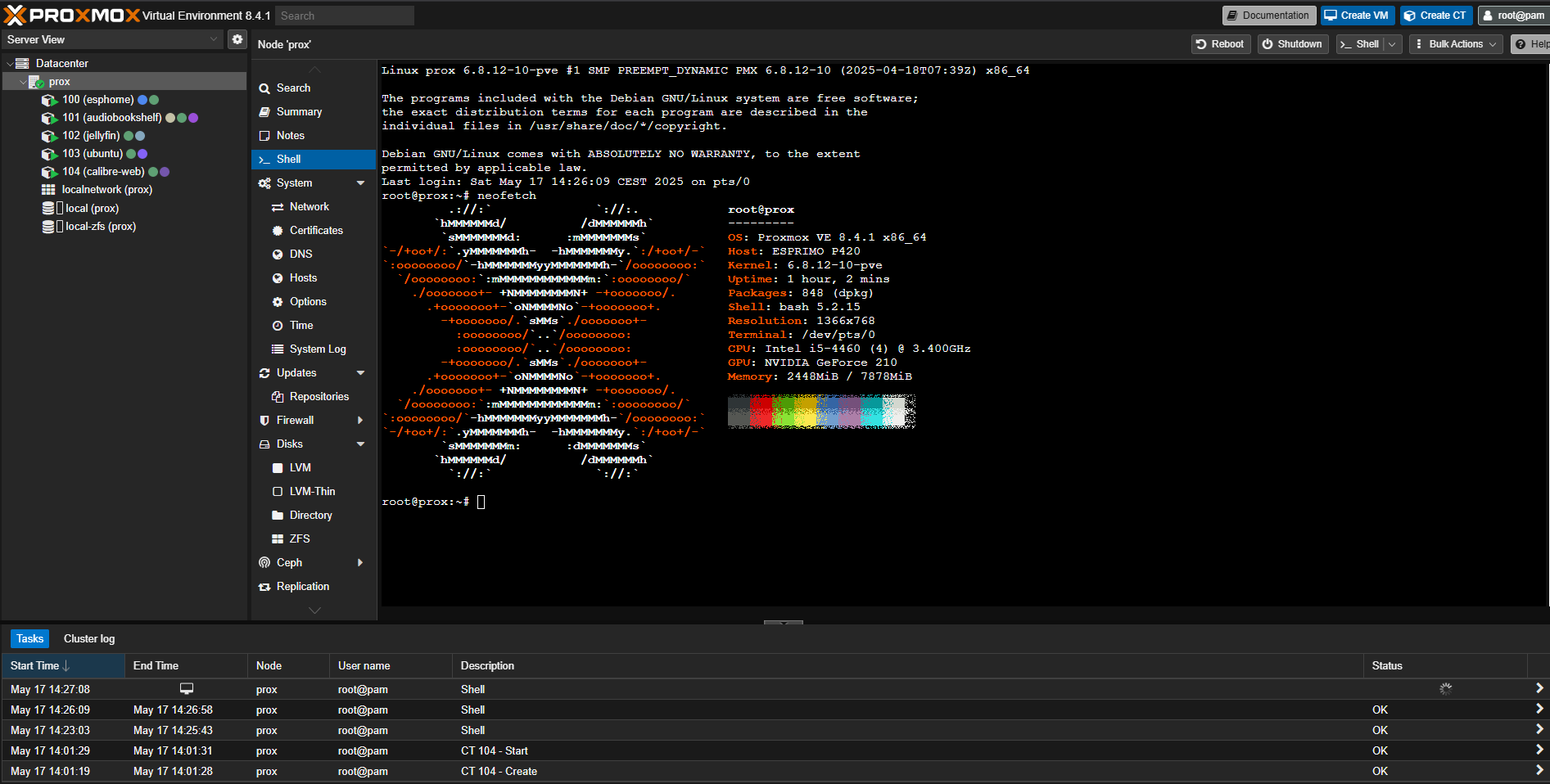The height and width of the screenshot is (784, 1550).
Task: Open the Help button
Action: point(1530,44)
